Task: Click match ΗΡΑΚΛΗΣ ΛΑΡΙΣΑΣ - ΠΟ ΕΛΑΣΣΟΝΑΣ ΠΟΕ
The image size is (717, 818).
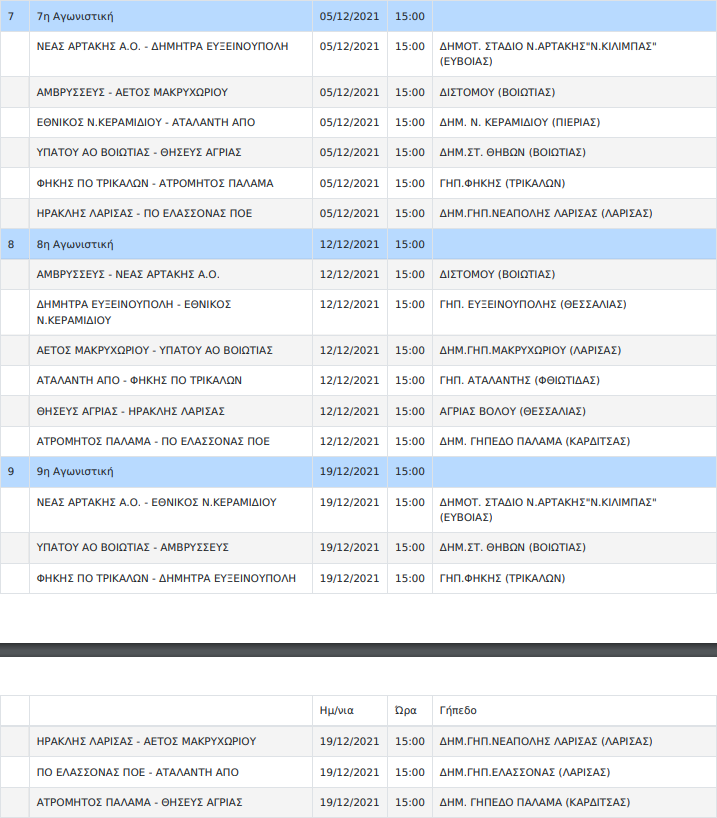Action: (144, 213)
